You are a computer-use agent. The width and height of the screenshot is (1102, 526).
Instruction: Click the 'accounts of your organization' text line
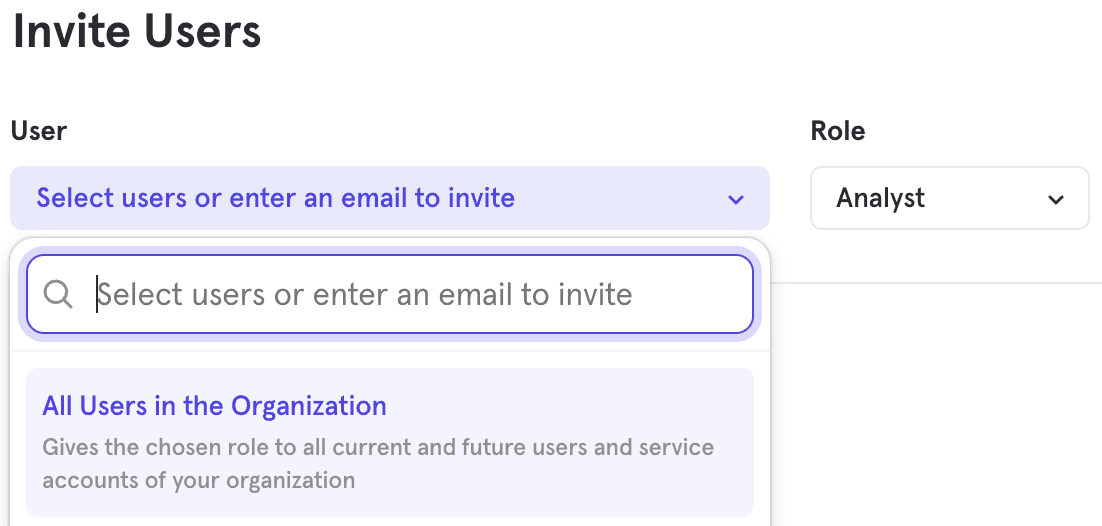coord(199,480)
